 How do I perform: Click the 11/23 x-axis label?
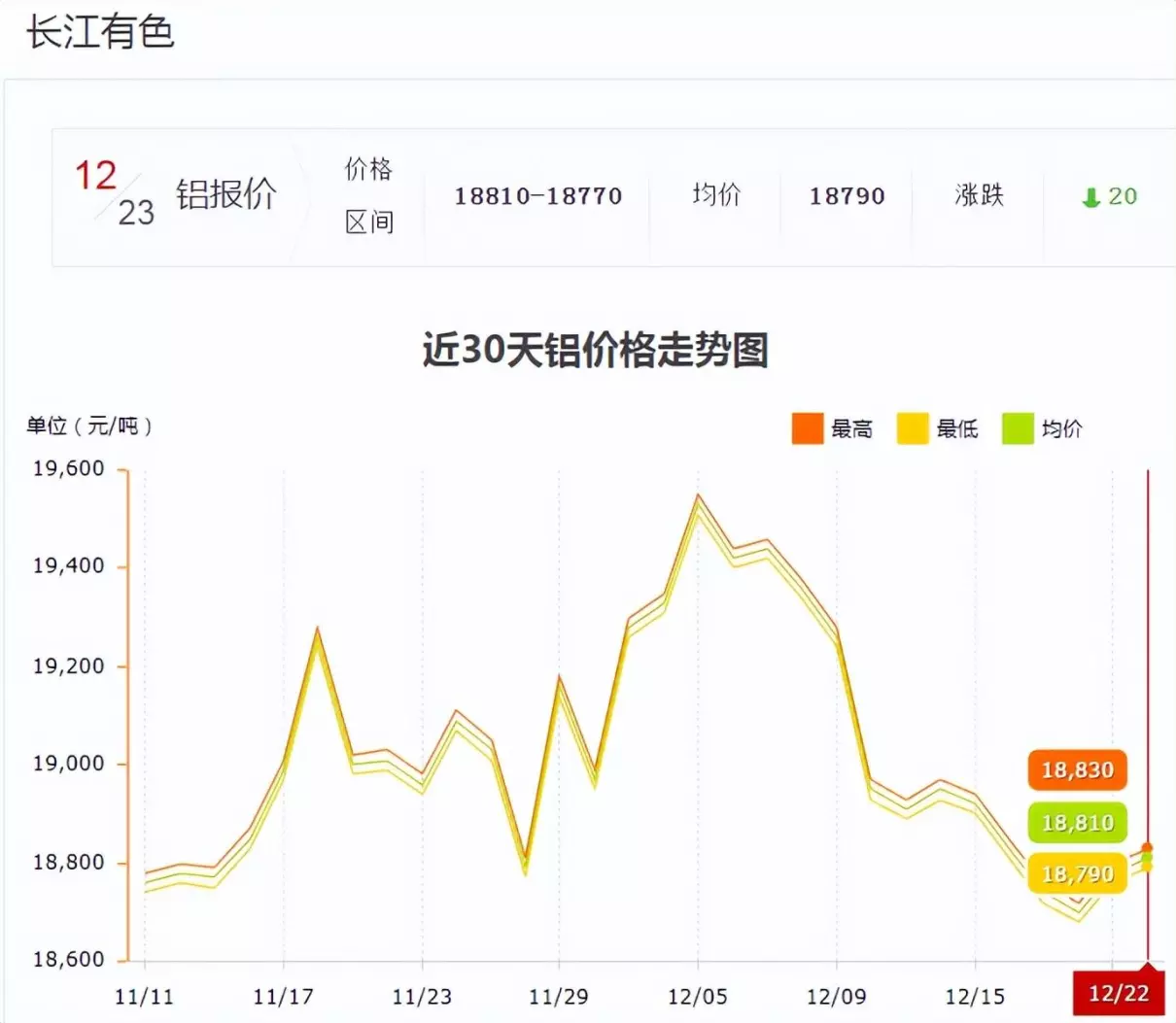tap(422, 997)
